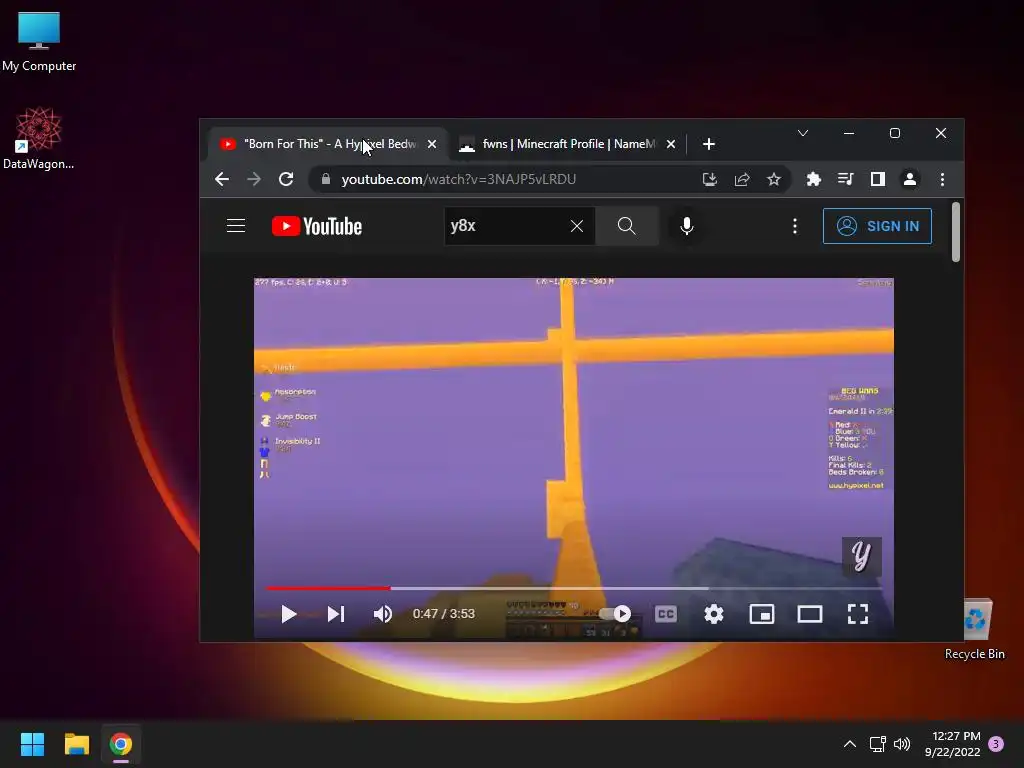The image size is (1024, 768).
Task: Share this page from address bar
Action: point(742,179)
